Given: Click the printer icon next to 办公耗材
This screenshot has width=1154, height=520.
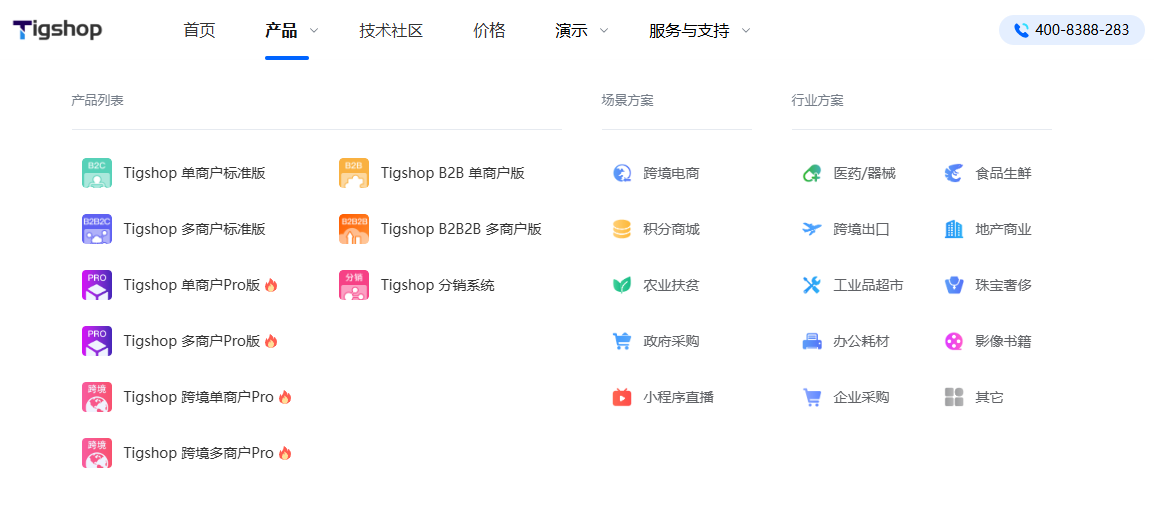Looking at the screenshot, I should click(812, 341).
